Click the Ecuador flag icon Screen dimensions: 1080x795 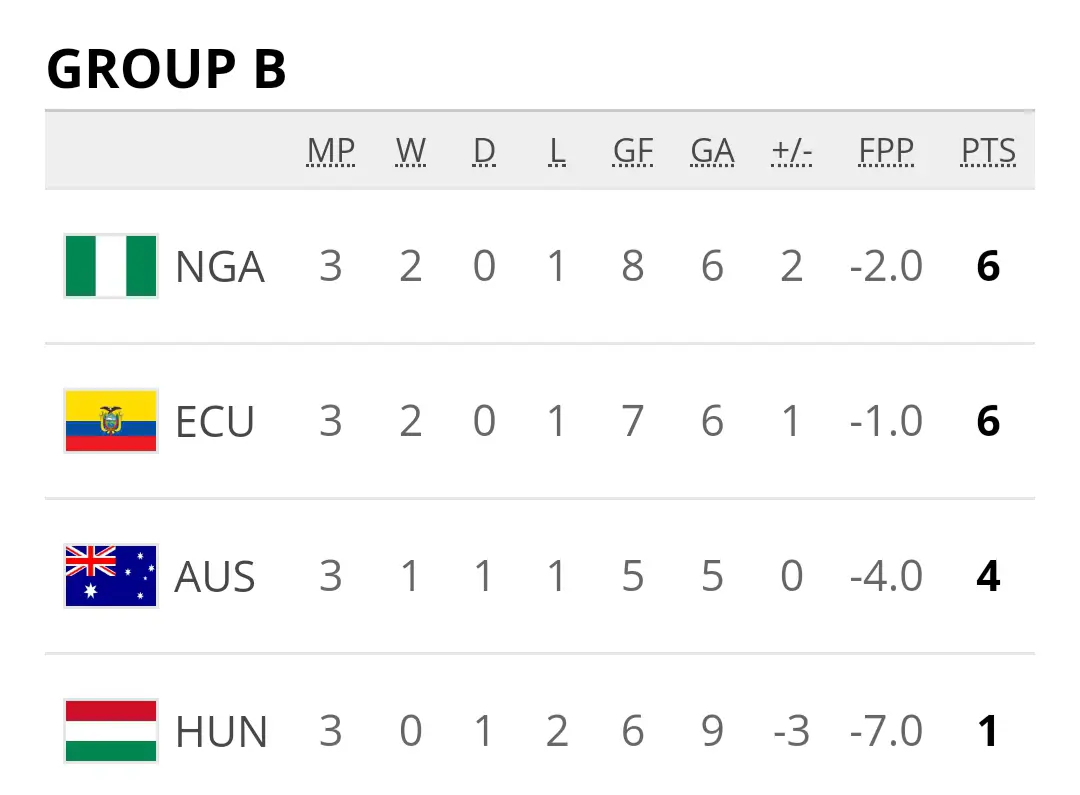[111, 421]
